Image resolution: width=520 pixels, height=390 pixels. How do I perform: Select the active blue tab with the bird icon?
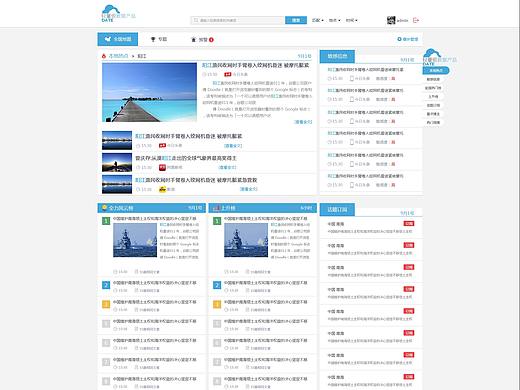[x=118, y=39]
